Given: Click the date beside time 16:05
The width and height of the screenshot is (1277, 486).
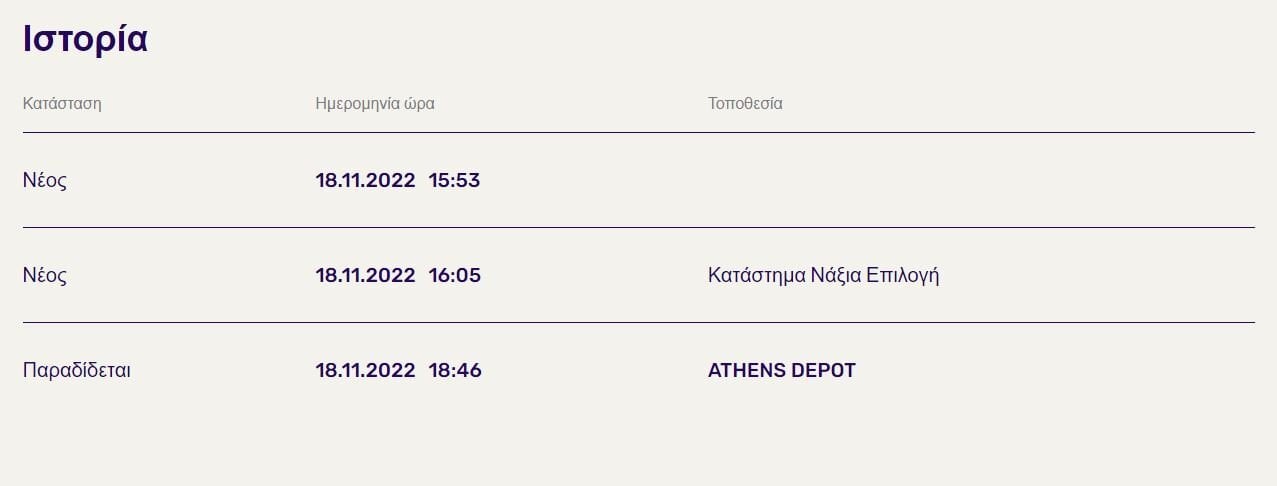Looking at the screenshot, I should click(x=365, y=275).
